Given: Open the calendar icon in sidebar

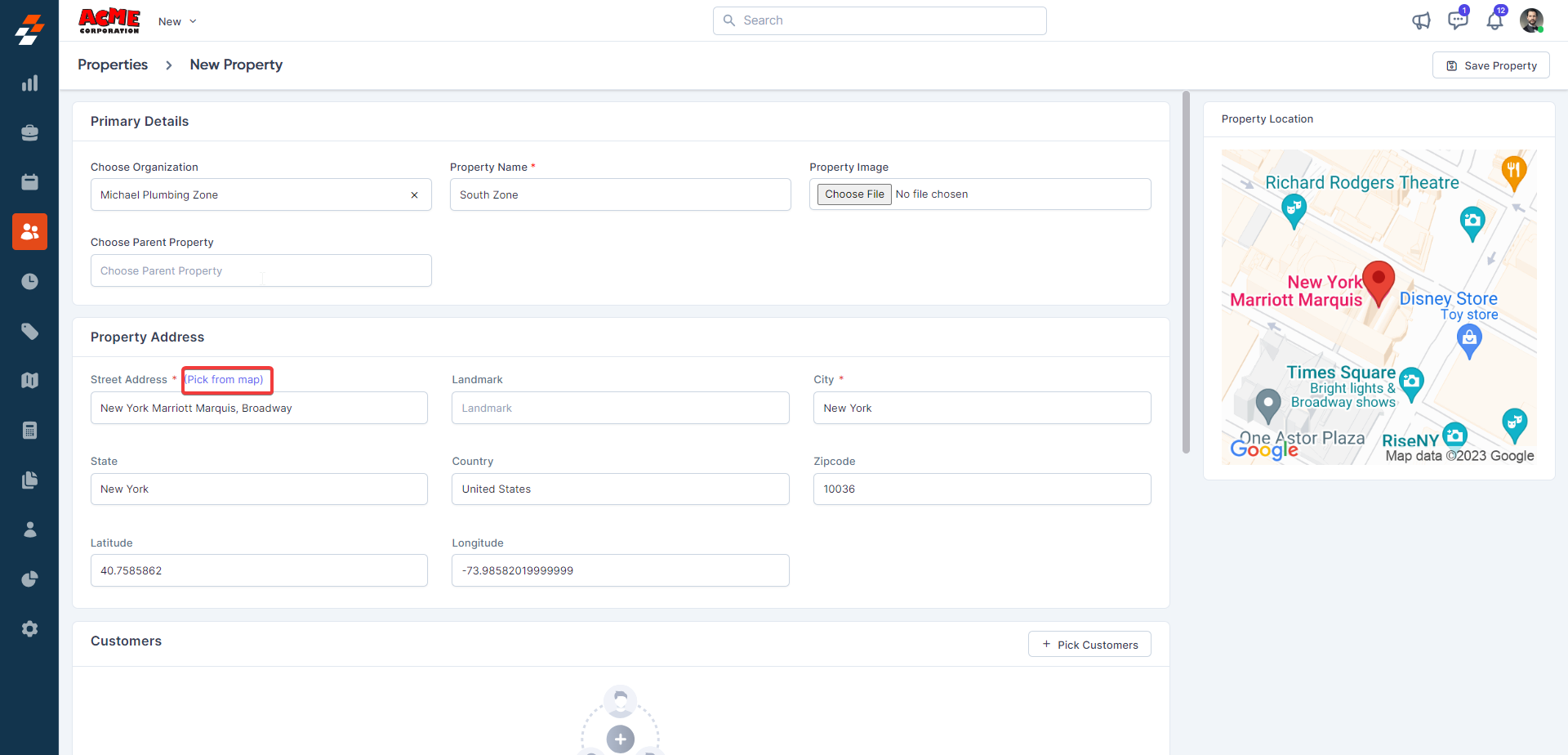Looking at the screenshot, I should (x=29, y=182).
